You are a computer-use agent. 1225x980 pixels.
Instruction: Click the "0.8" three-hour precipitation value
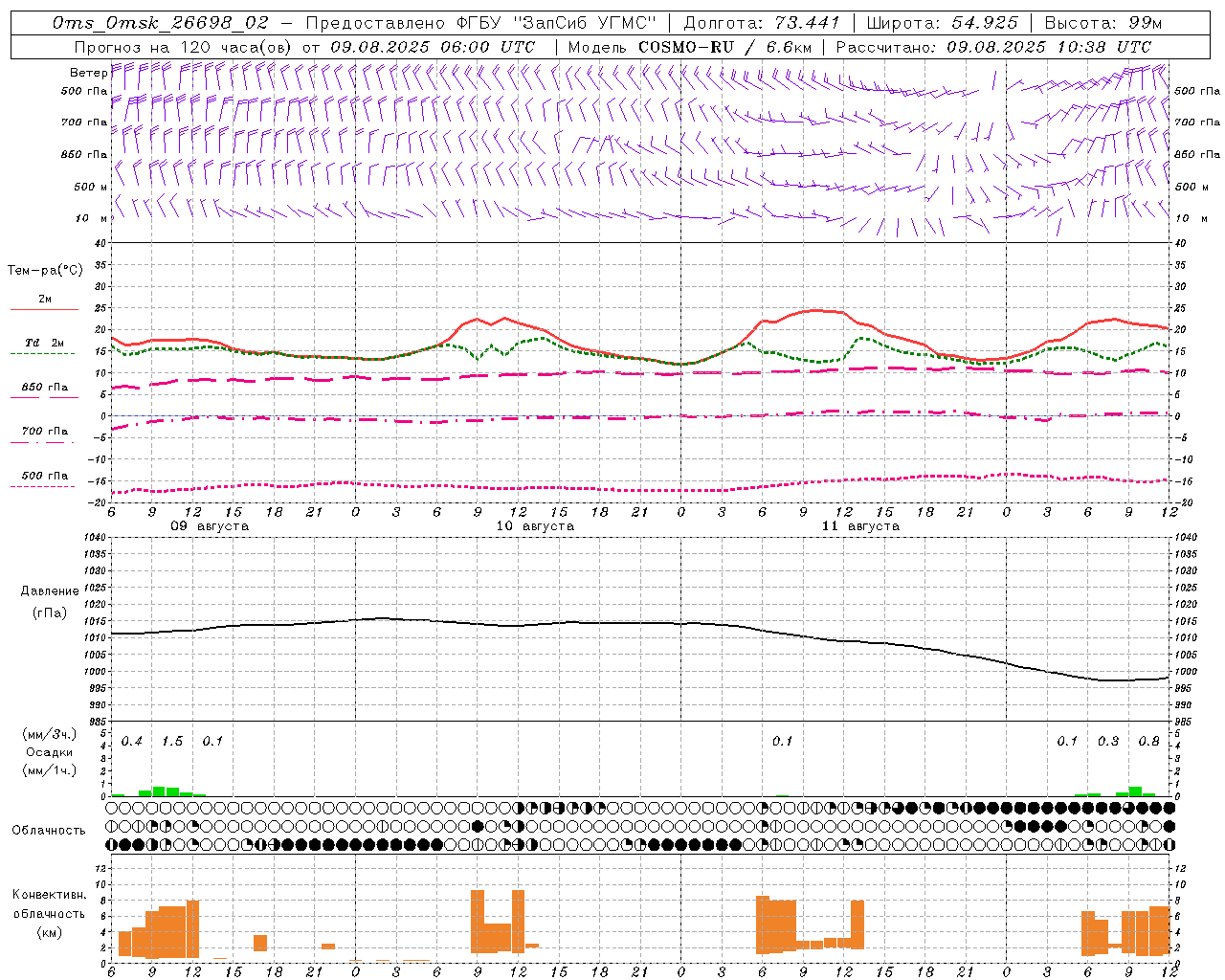(x=1149, y=742)
